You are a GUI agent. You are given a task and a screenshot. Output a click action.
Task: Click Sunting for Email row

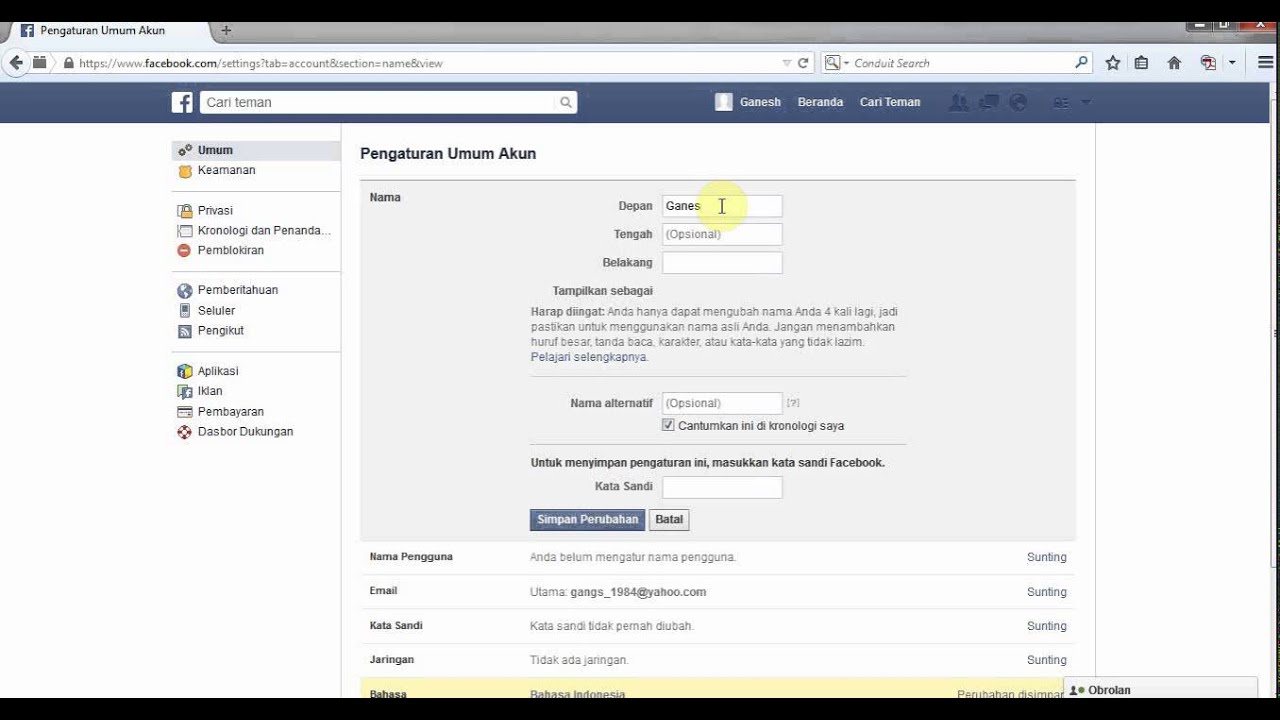[1046, 592]
